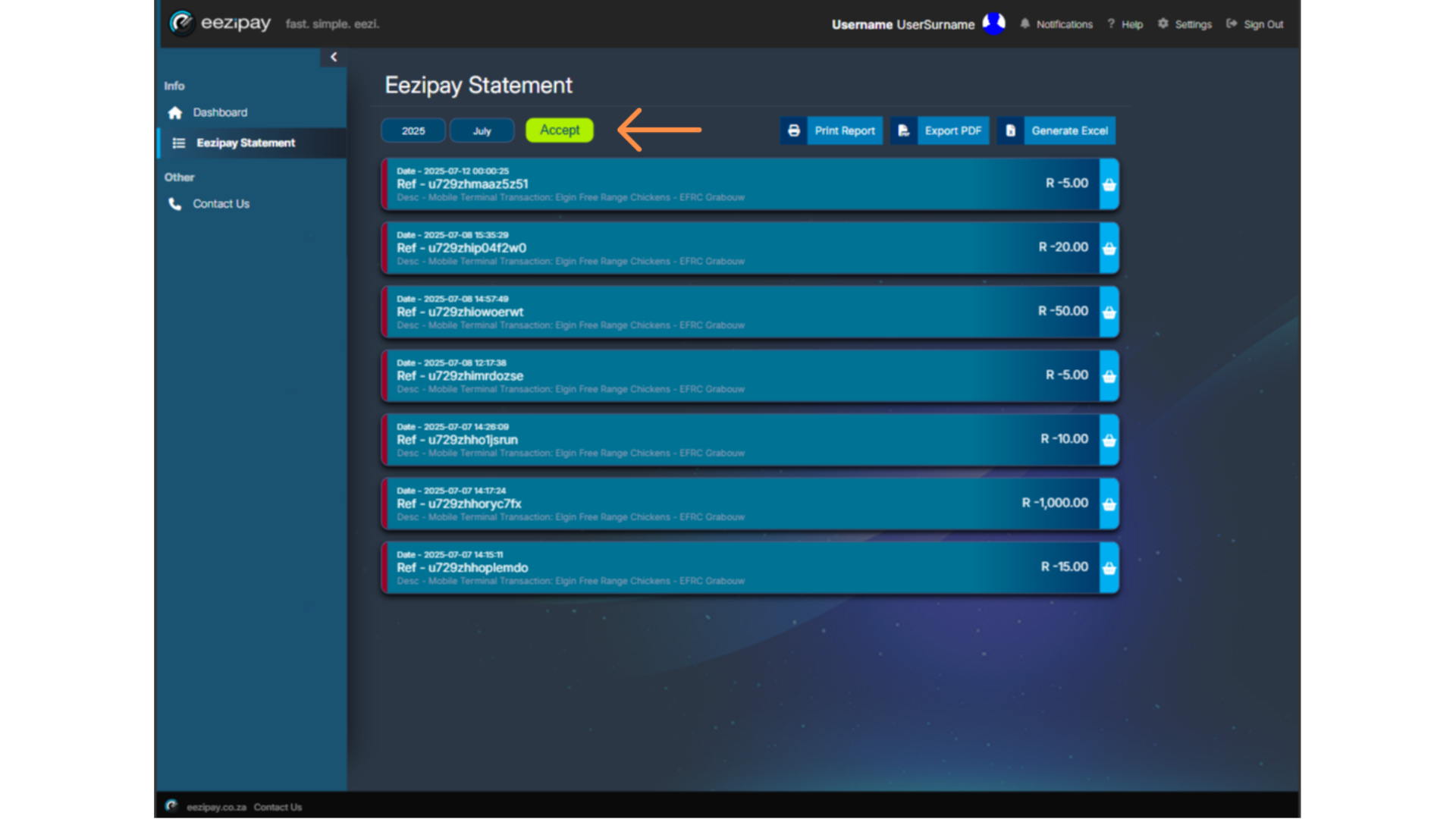Viewport: 1456px width, 819px height.
Task: Click the eezipay logo in the header
Action: [220, 24]
